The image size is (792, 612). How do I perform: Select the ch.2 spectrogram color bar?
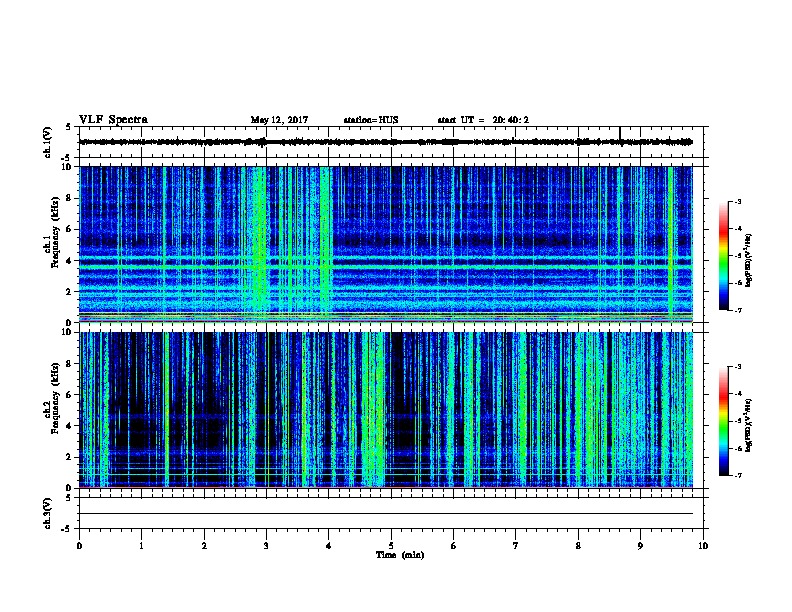tap(724, 421)
